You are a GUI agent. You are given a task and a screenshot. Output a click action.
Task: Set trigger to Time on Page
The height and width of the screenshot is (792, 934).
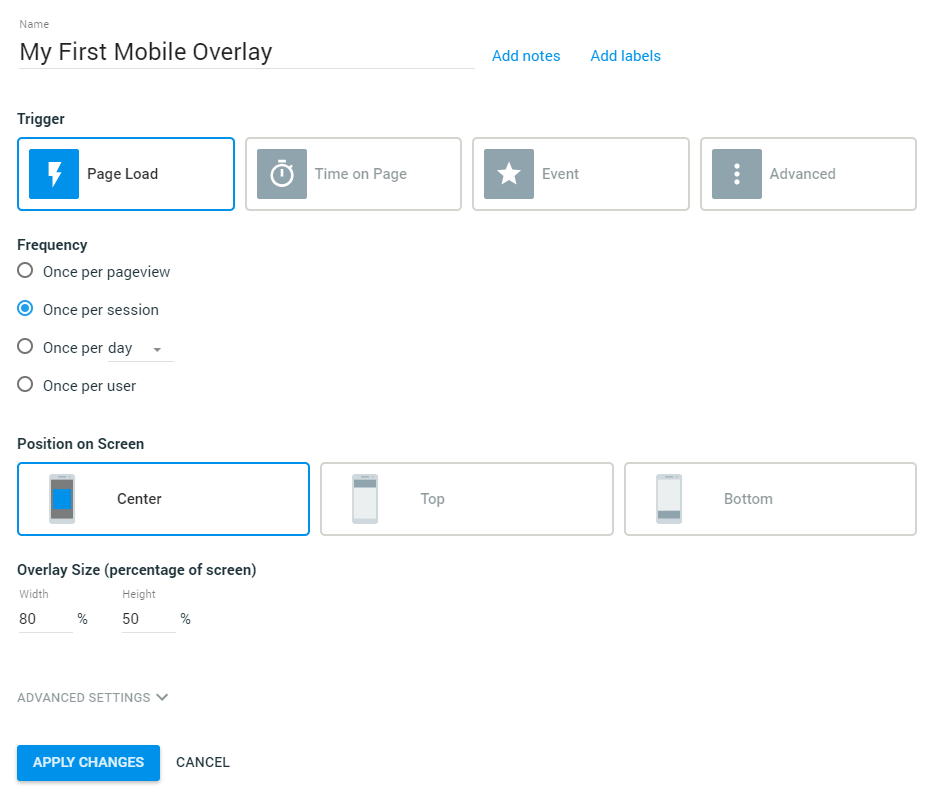pos(353,174)
